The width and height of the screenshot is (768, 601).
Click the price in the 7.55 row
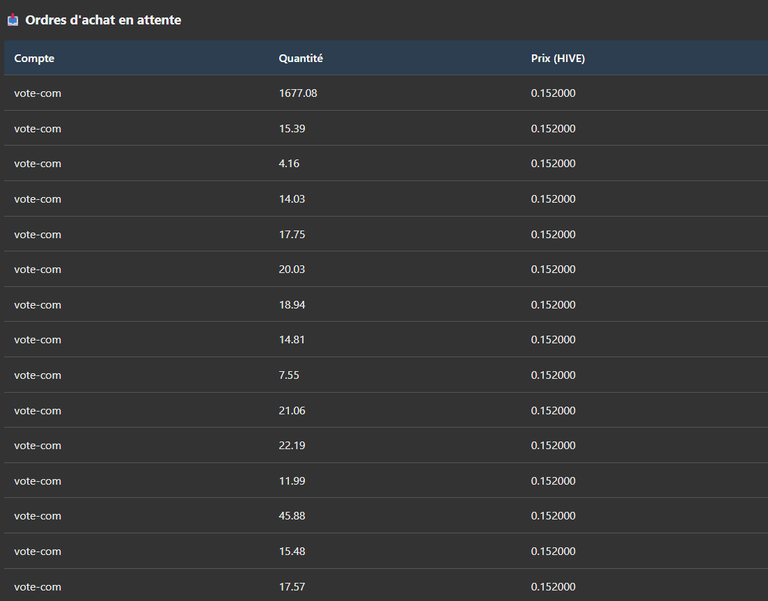pyautogui.click(x=553, y=375)
